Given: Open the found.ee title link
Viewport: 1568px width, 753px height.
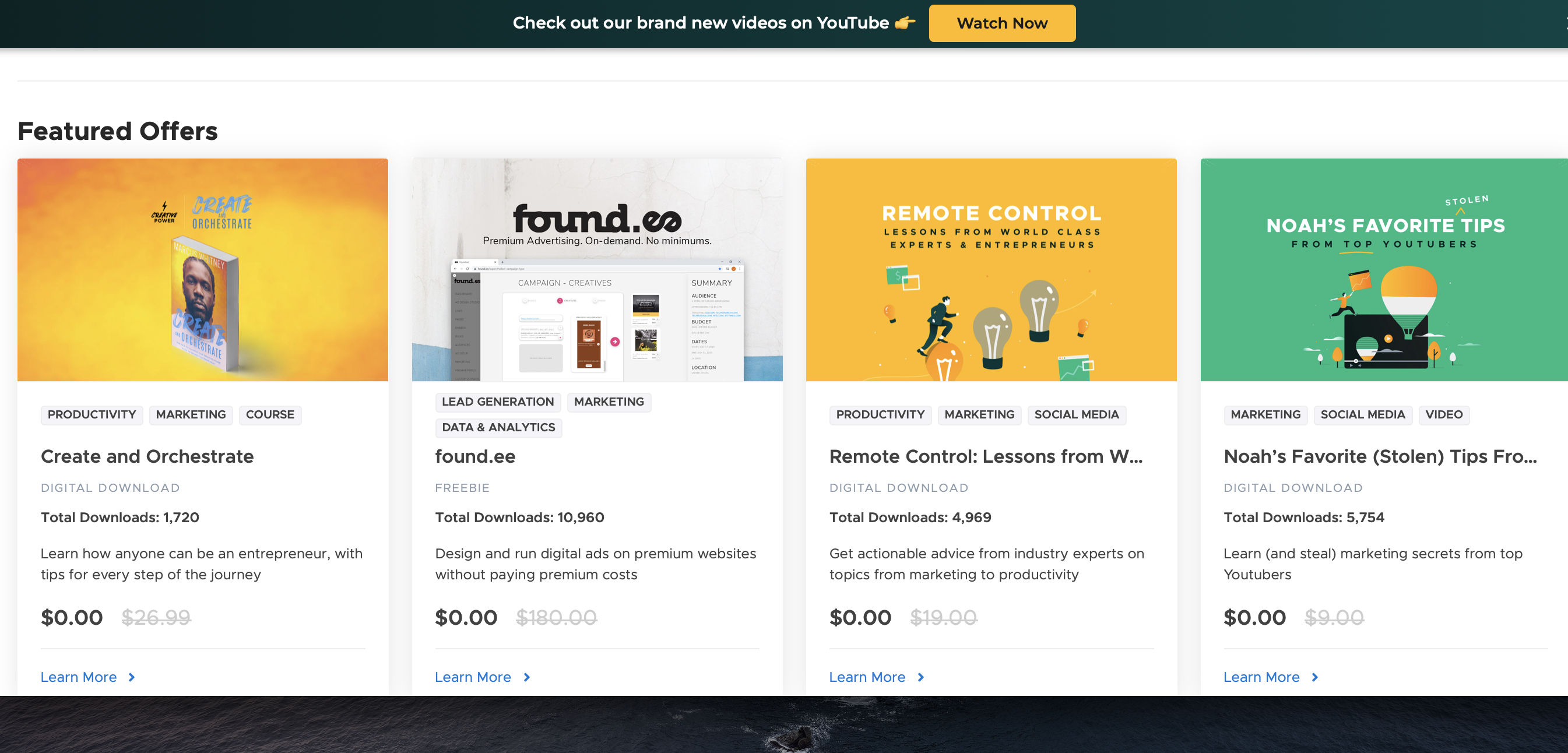Looking at the screenshot, I should coord(476,456).
